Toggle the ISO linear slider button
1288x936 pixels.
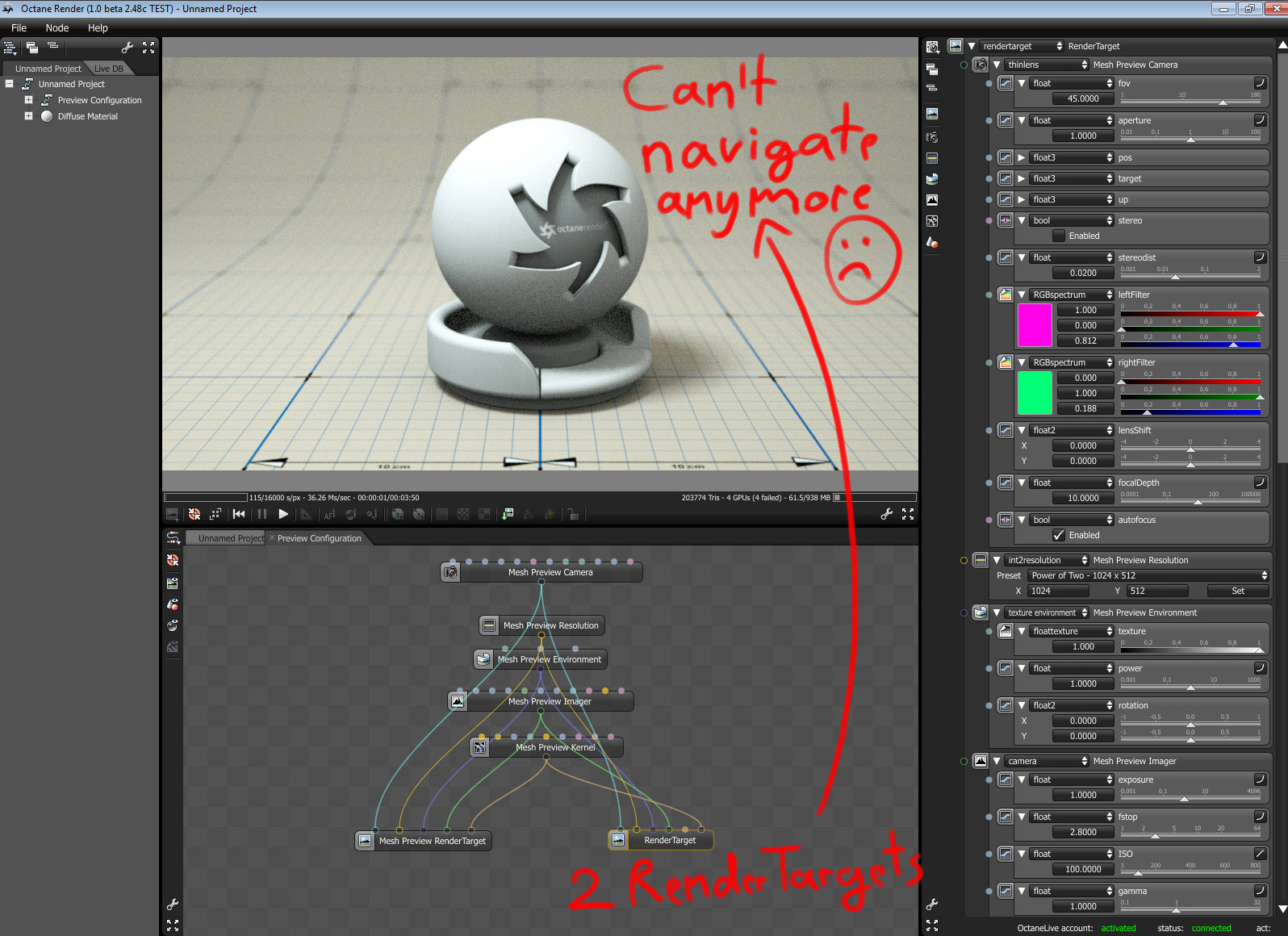1260,854
